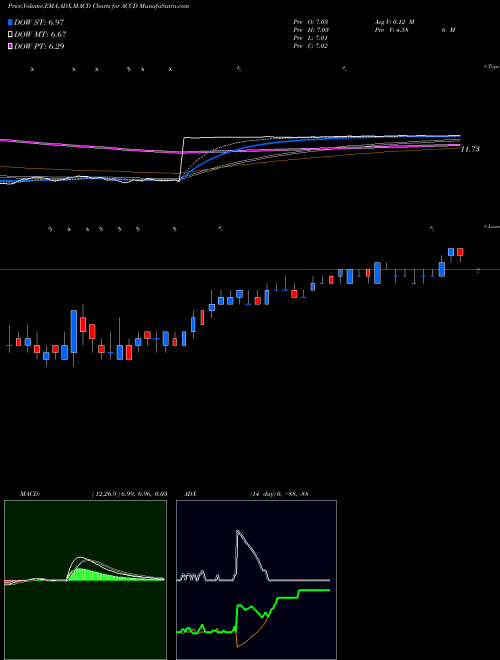
Task: Click the 'MACD:' panel heading
Action: click(x=30, y=493)
